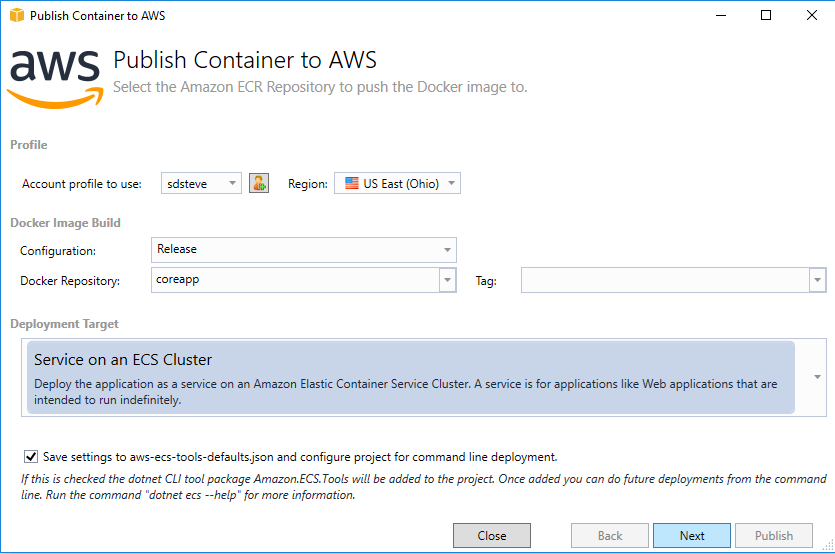835x554 pixels.
Task: Select Service on an ECS Cluster option
Action: click(411, 377)
